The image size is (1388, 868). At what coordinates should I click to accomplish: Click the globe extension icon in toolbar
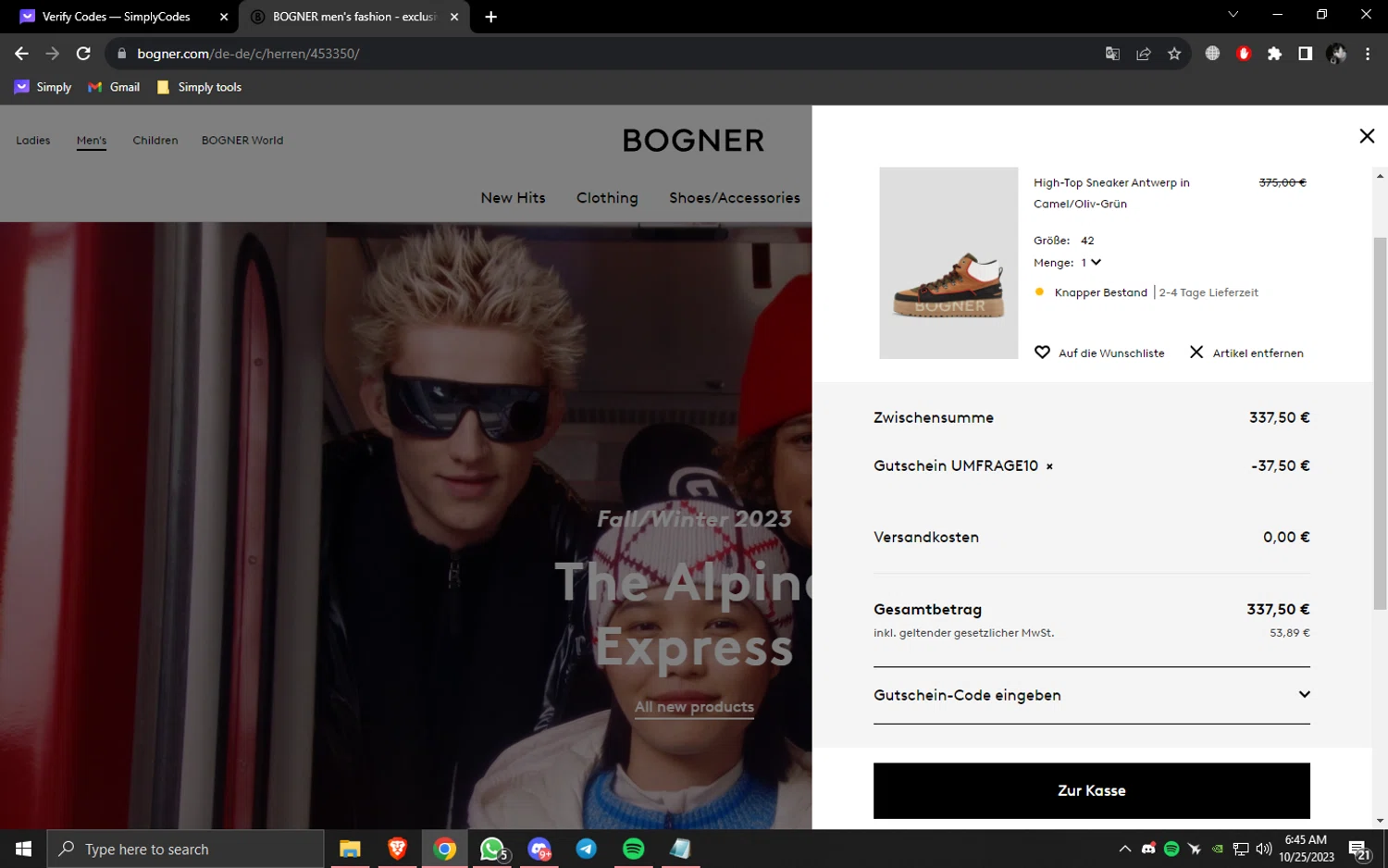1212,54
